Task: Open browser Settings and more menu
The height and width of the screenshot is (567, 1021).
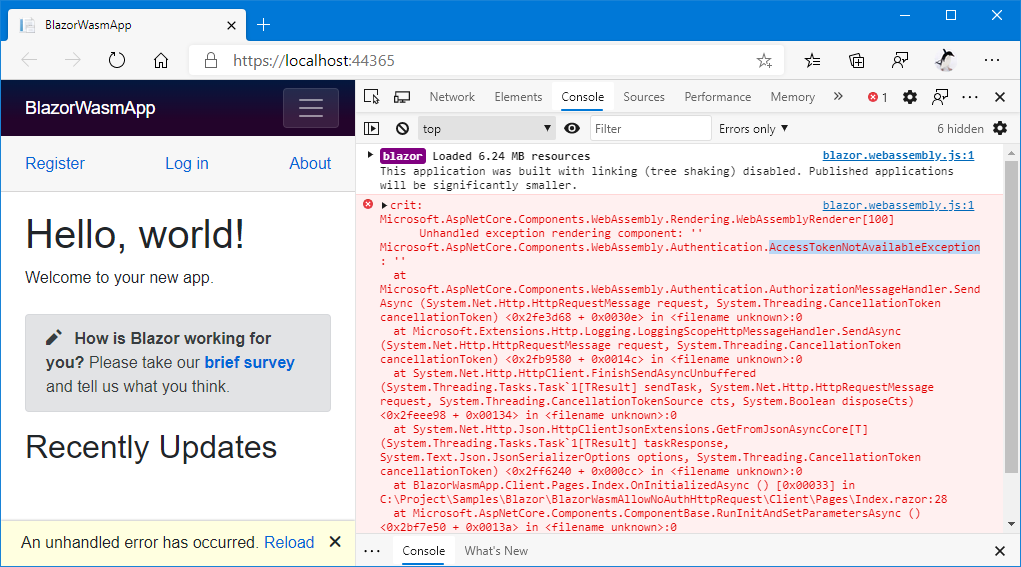Action: point(992,60)
